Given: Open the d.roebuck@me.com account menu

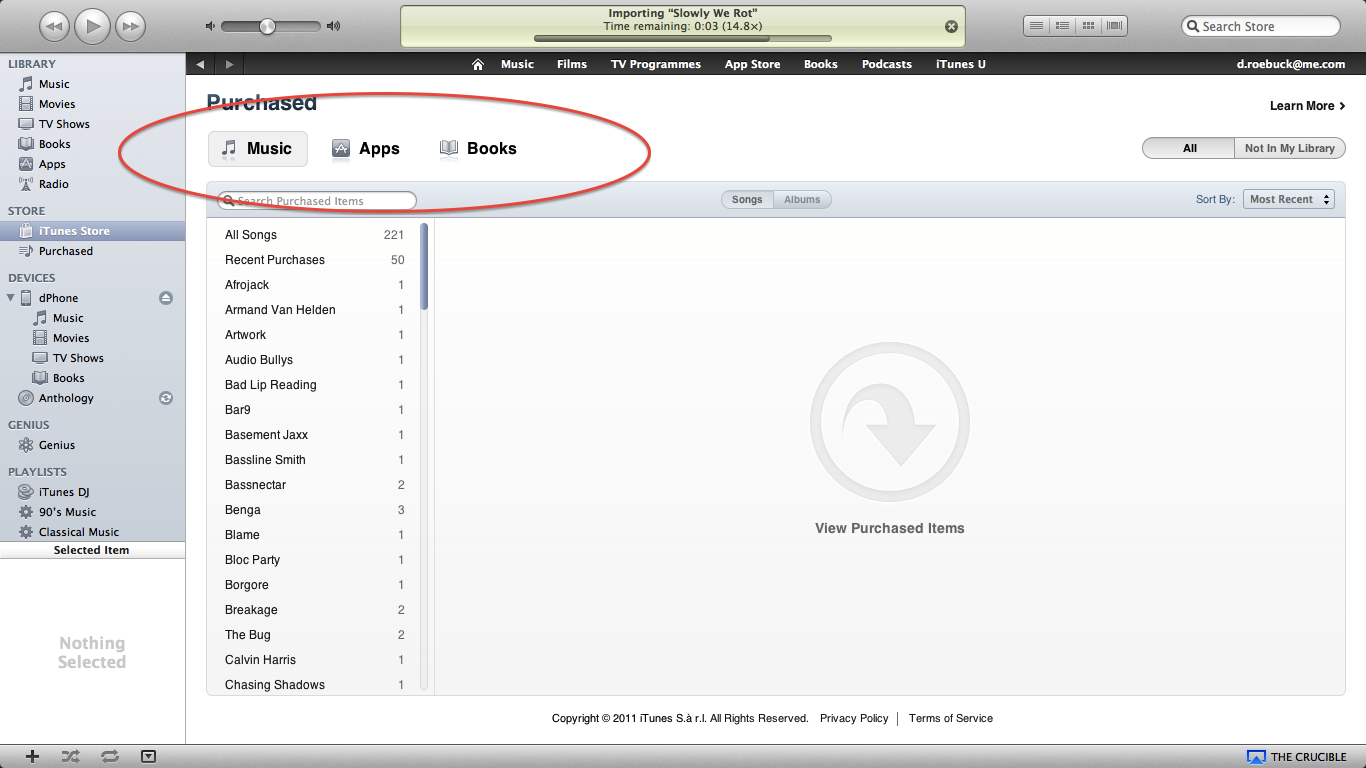Looking at the screenshot, I should click(1291, 64).
